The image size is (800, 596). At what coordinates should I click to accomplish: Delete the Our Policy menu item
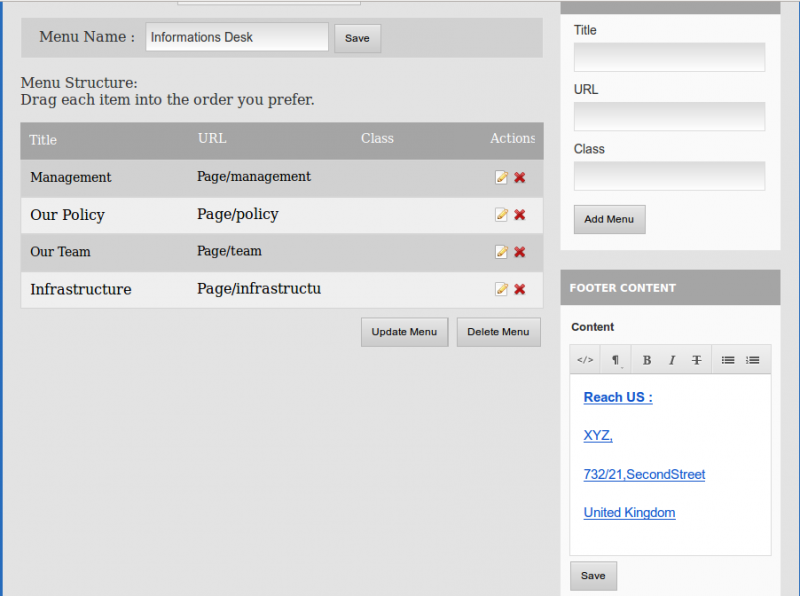(520, 215)
